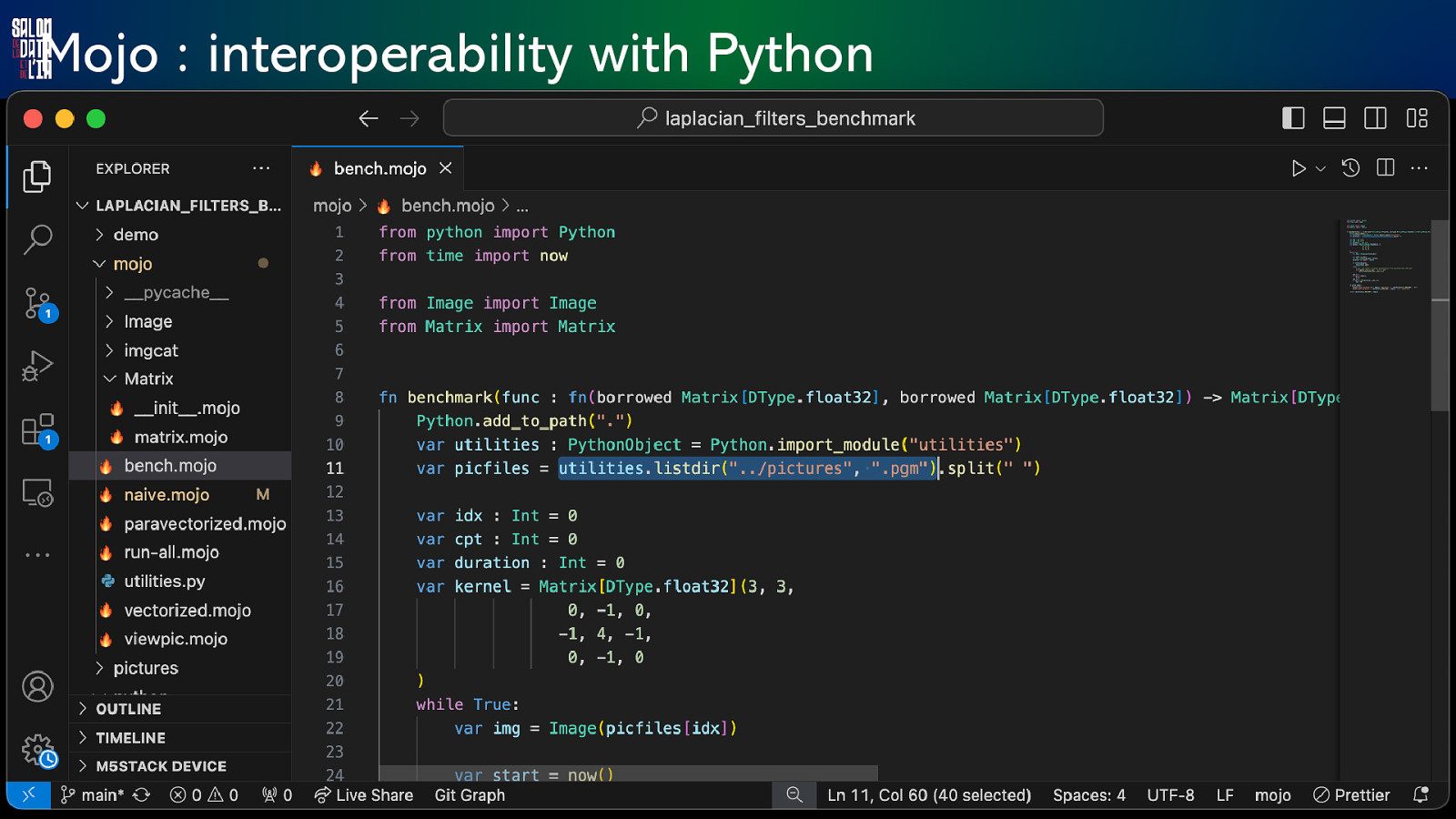This screenshot has height=819, width=1456.
Task: Click the Prettier status bar item
Action: click(1351, 795)
